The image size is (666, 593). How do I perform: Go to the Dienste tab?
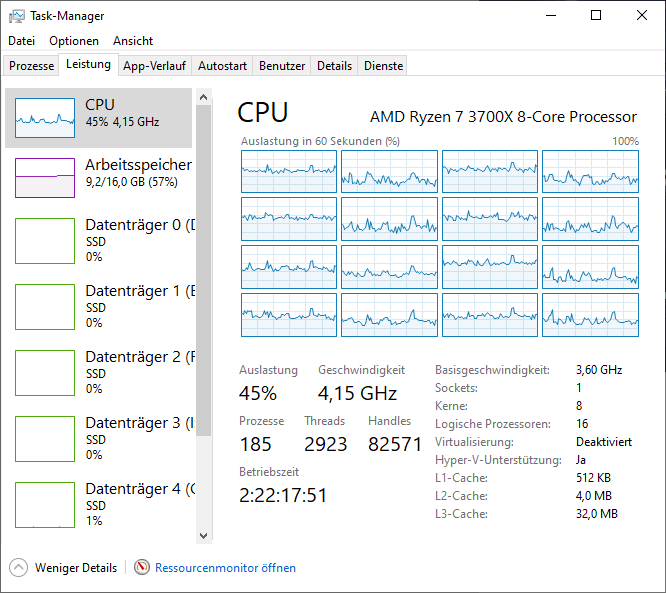tap(383, 66)
